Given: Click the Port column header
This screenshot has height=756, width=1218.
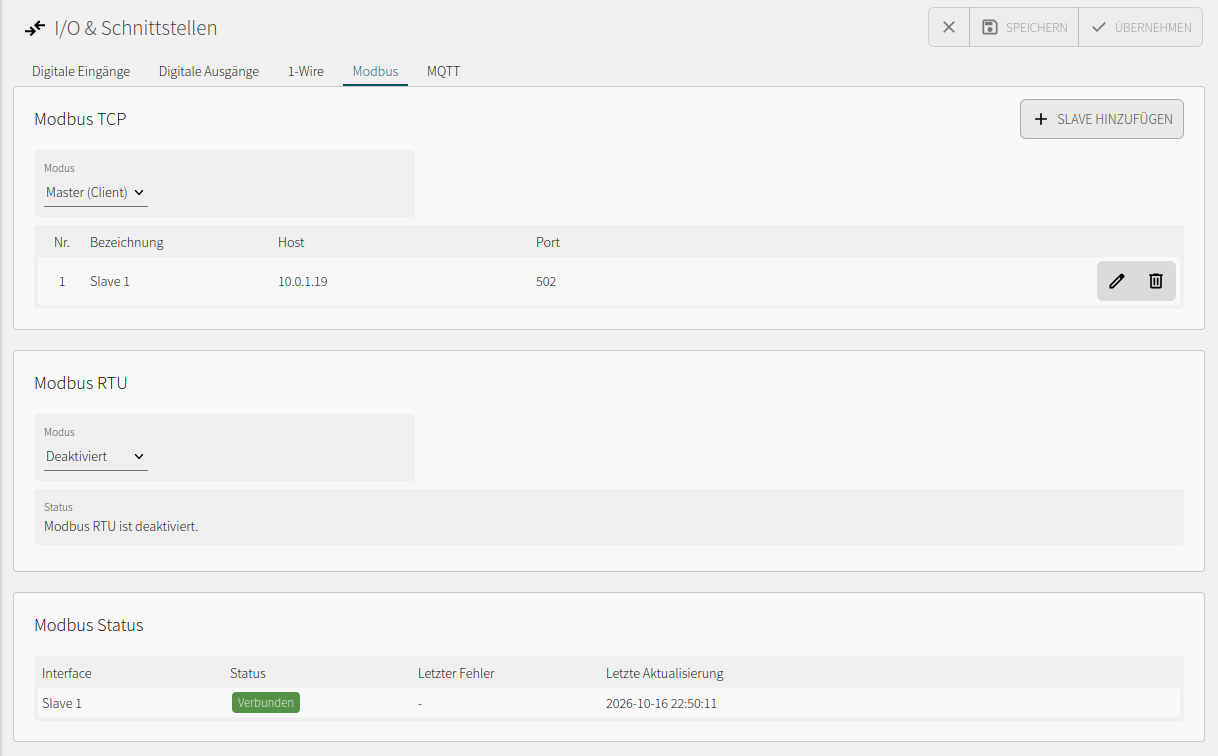Looking at the screenshot, I should pos(548,242).
